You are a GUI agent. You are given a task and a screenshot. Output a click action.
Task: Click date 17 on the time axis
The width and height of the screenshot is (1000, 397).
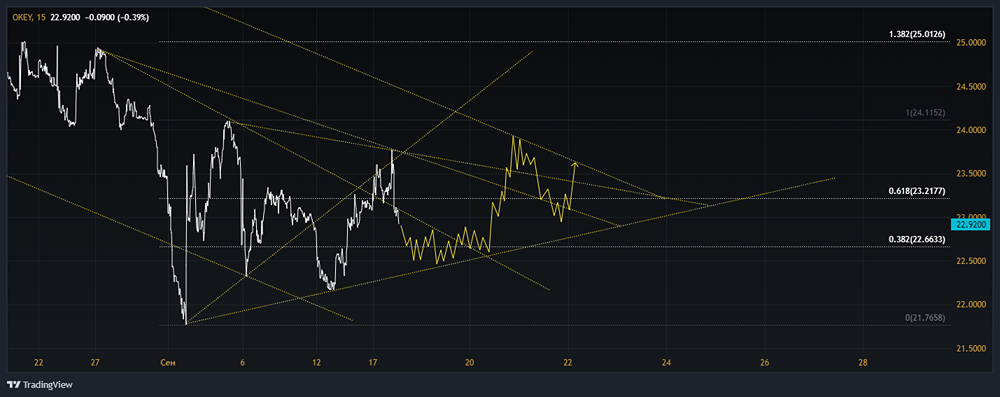[x=373, y=363]
